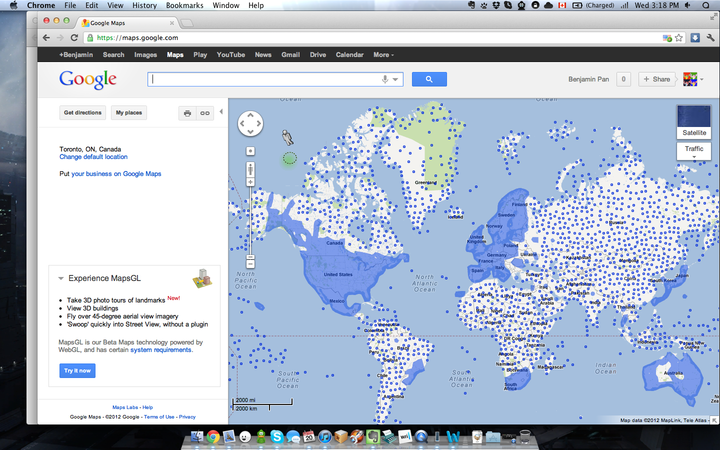Click the Dropbox menu bar icon
720x450 pixels.
coord(496,5)
